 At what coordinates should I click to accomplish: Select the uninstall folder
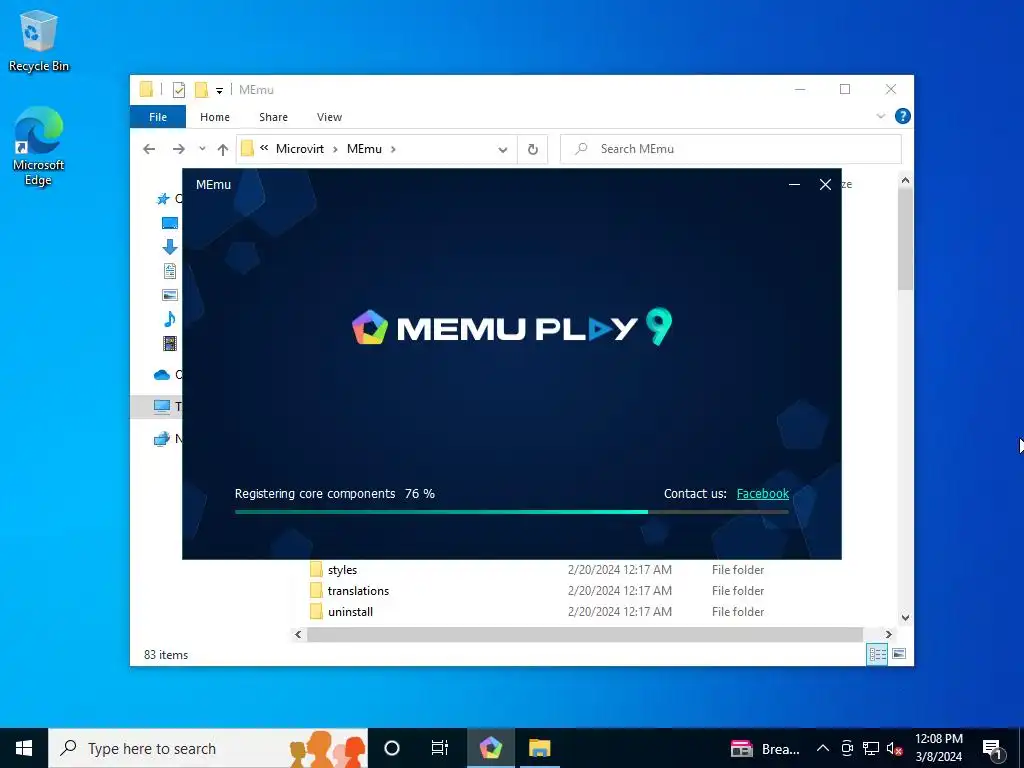pyautogui.click(x=351, y=612)
